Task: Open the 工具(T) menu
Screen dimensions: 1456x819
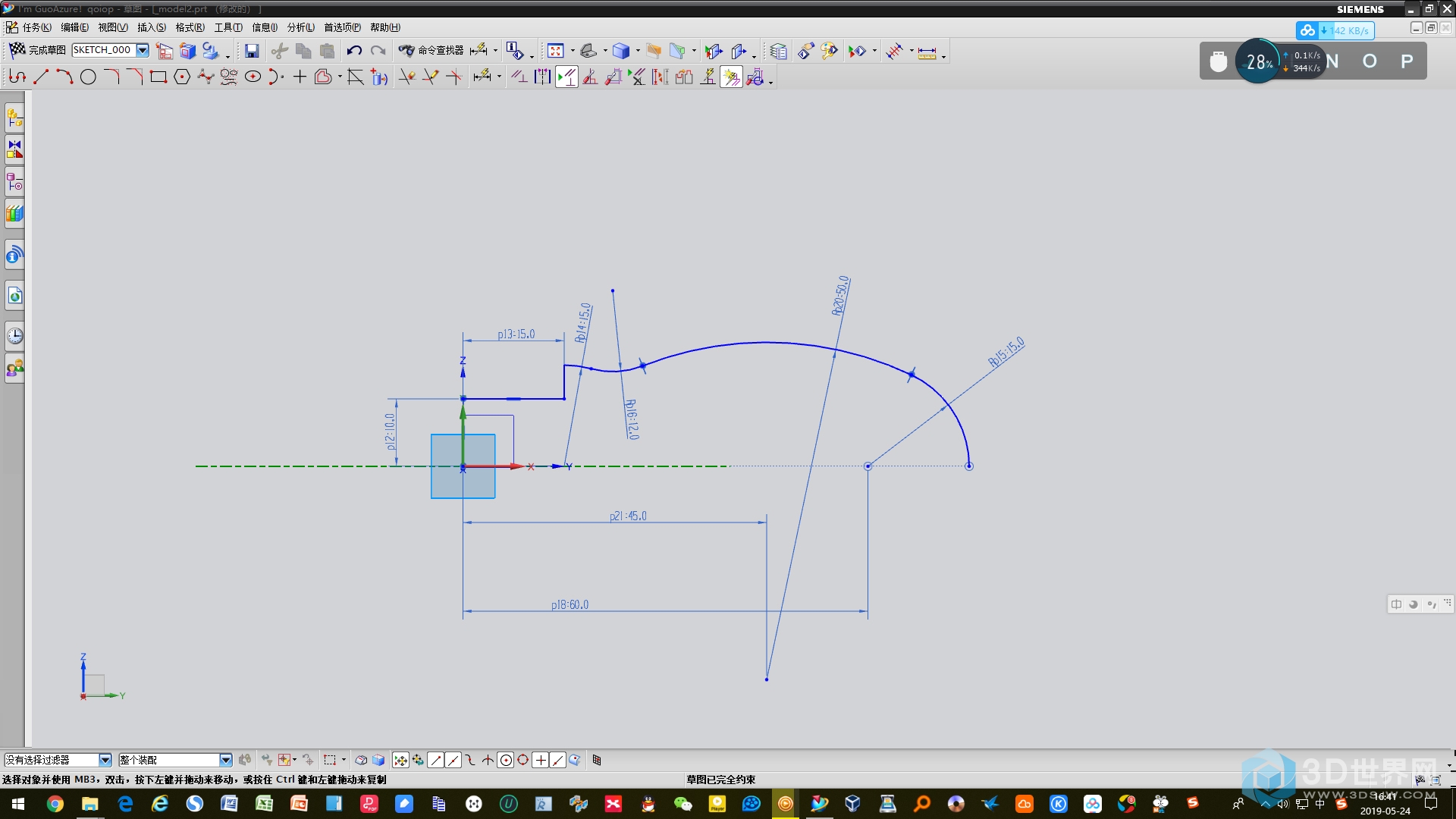Action: click(x=228, y=27)
